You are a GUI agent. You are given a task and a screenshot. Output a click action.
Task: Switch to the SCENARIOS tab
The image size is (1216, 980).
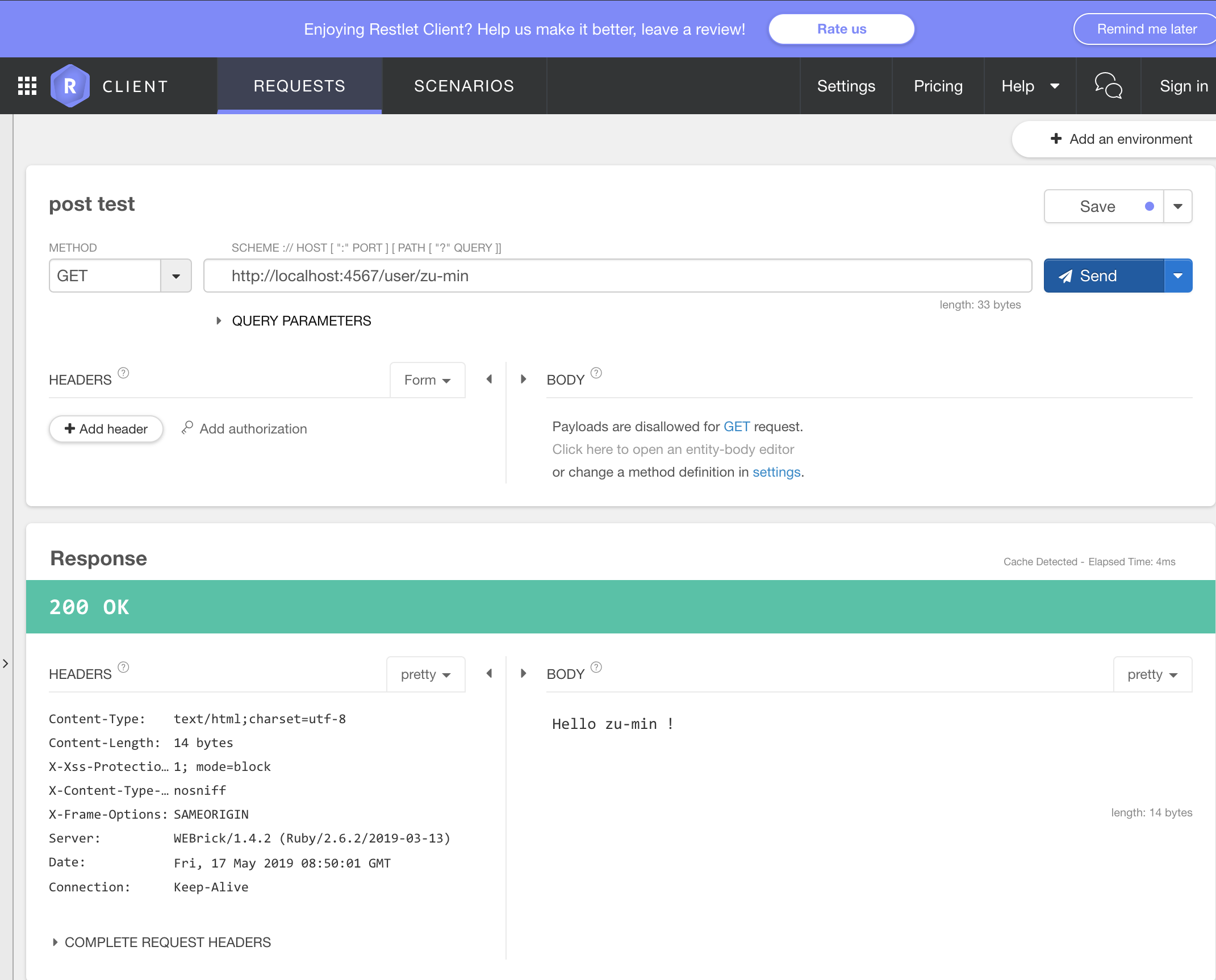464,86
